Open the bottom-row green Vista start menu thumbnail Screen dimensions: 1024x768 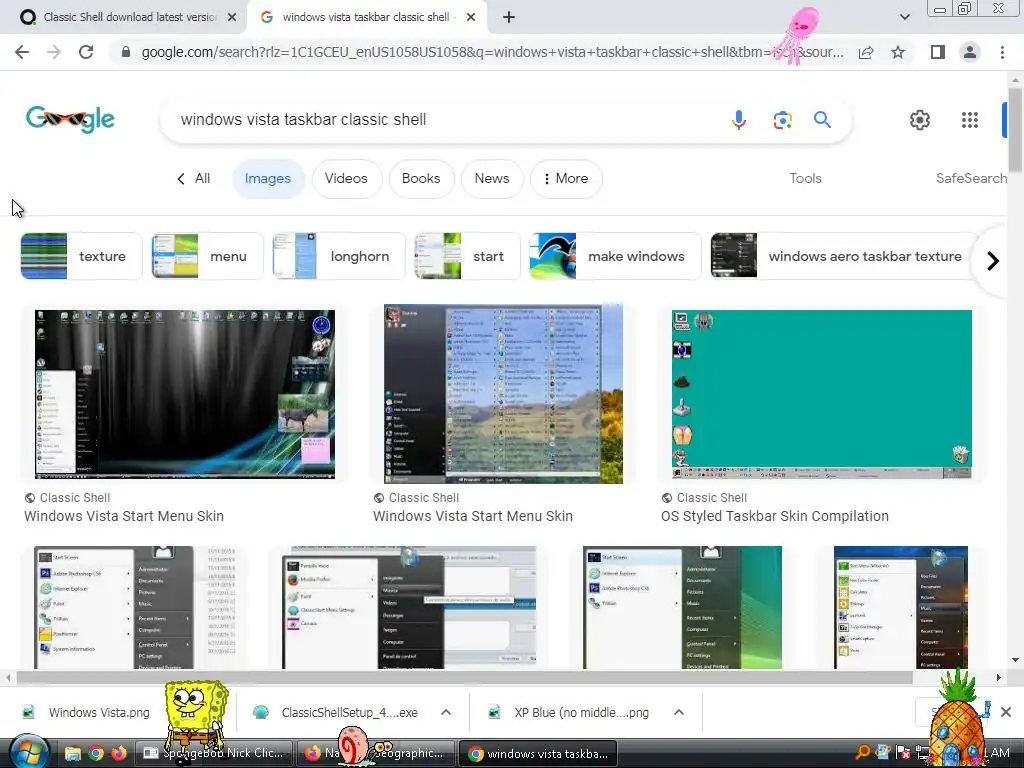(682, 607)
